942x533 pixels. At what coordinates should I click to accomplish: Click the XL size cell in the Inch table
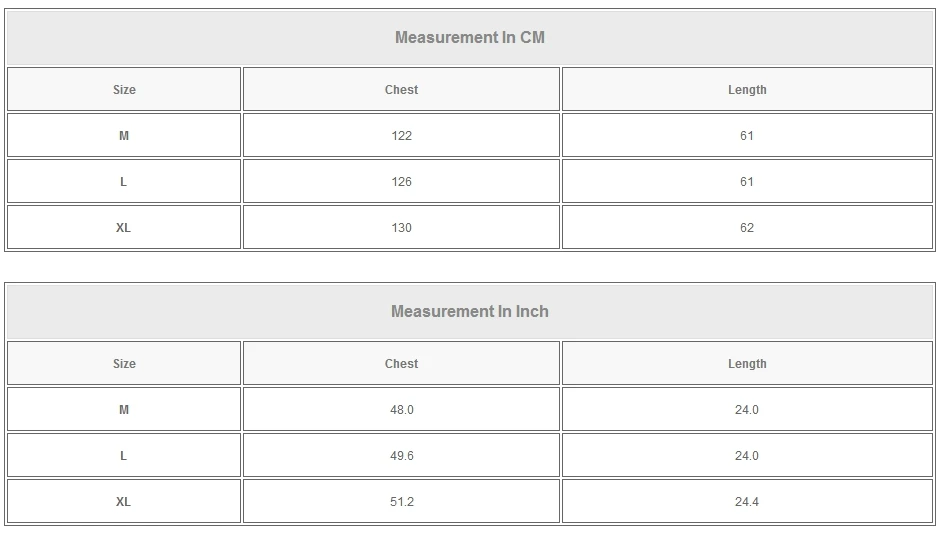pos(124,502)
